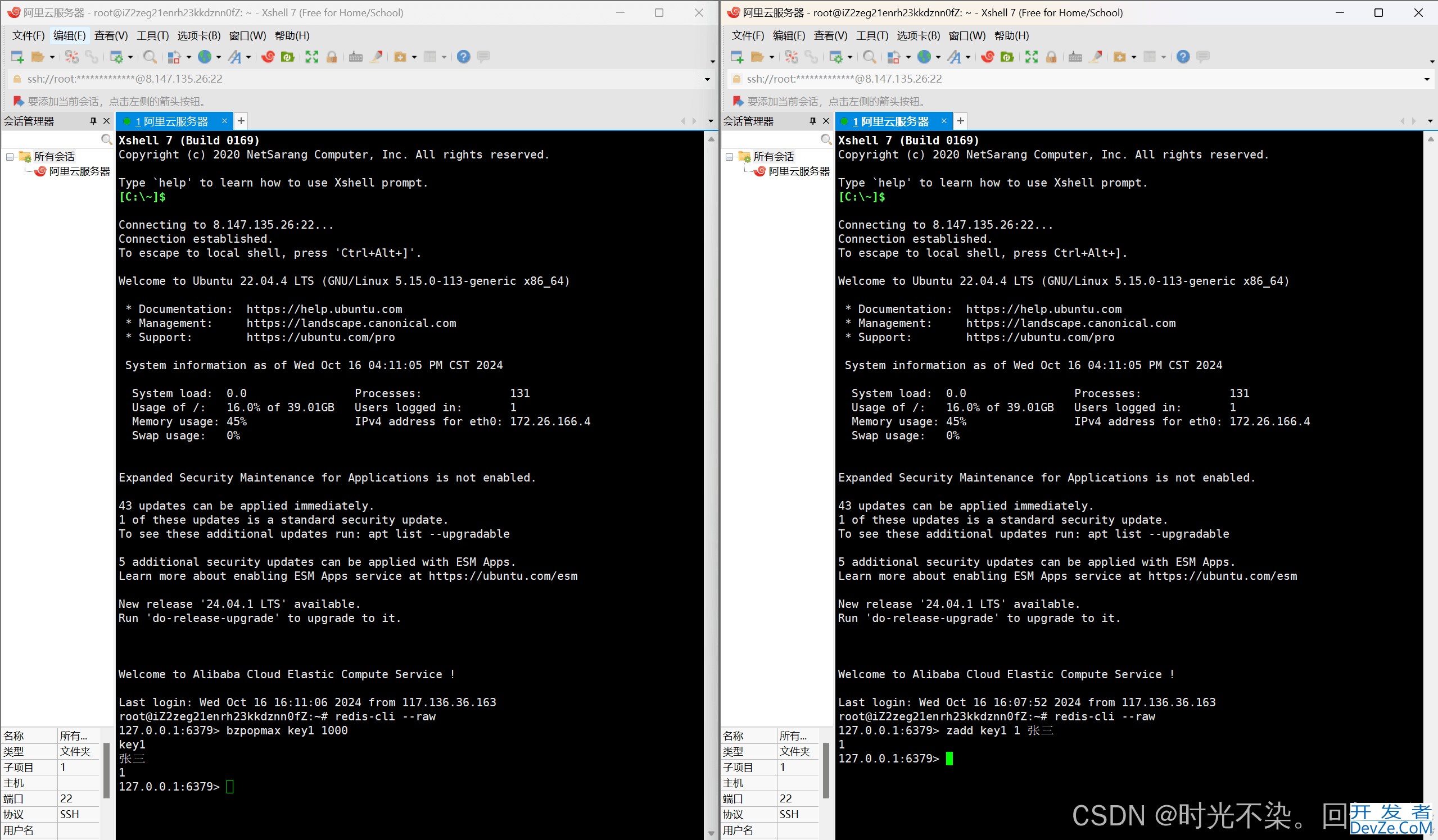
Task: Open tab list dropdown arrow in right window
Action: (x=1430, y=121)
